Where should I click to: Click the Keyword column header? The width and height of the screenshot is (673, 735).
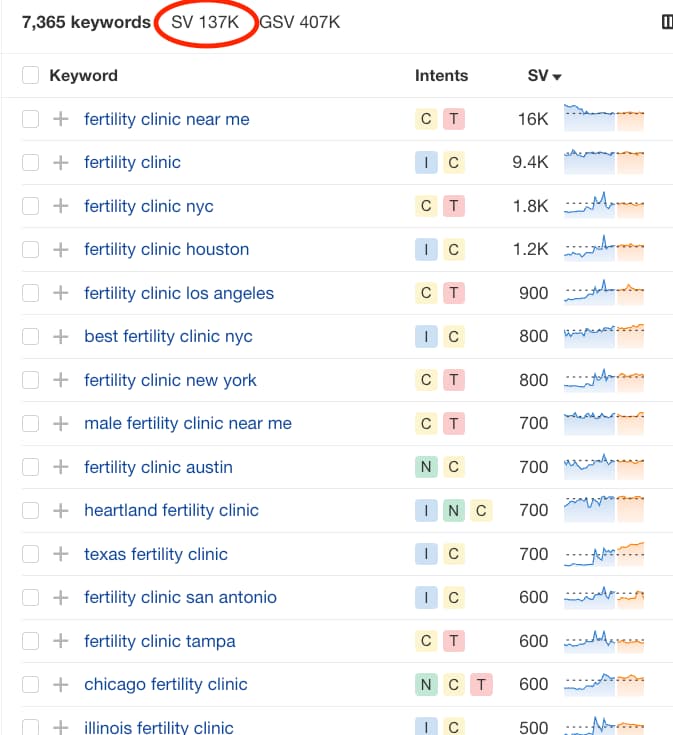pyautogui.click(x=83, y=75)
